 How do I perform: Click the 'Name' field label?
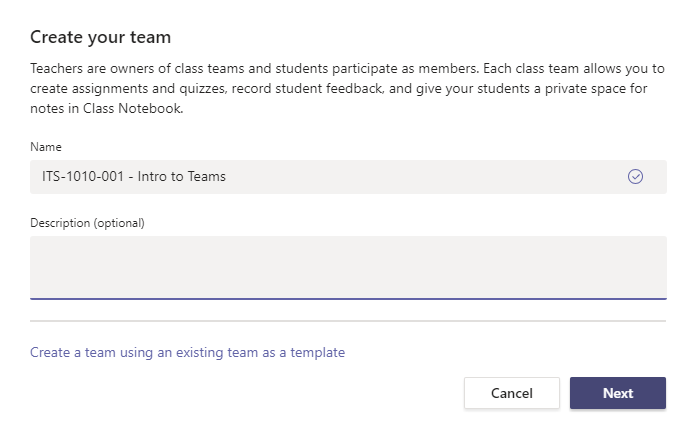tap(45, 146)
